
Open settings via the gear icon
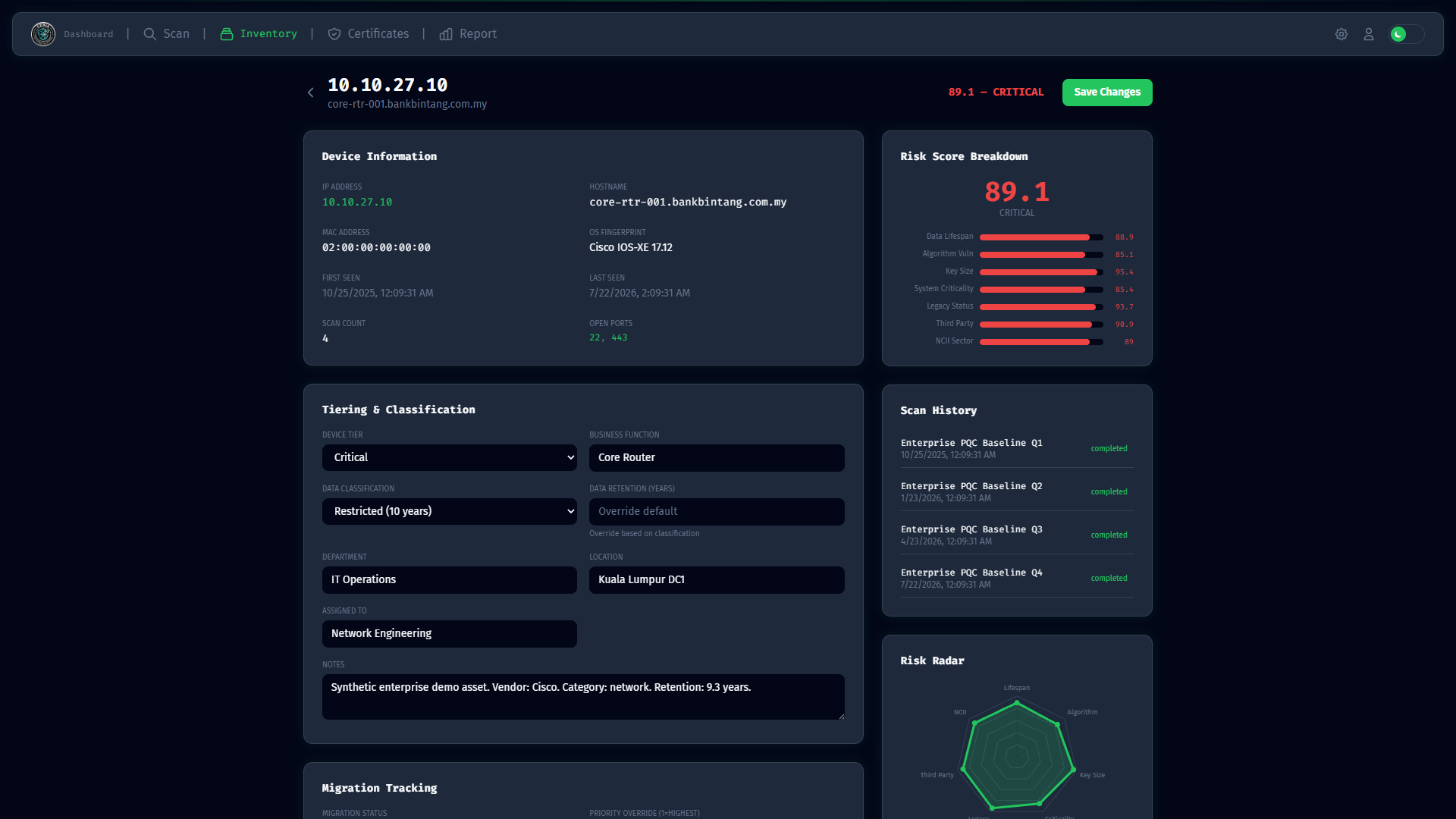(x=1341, y=34)
